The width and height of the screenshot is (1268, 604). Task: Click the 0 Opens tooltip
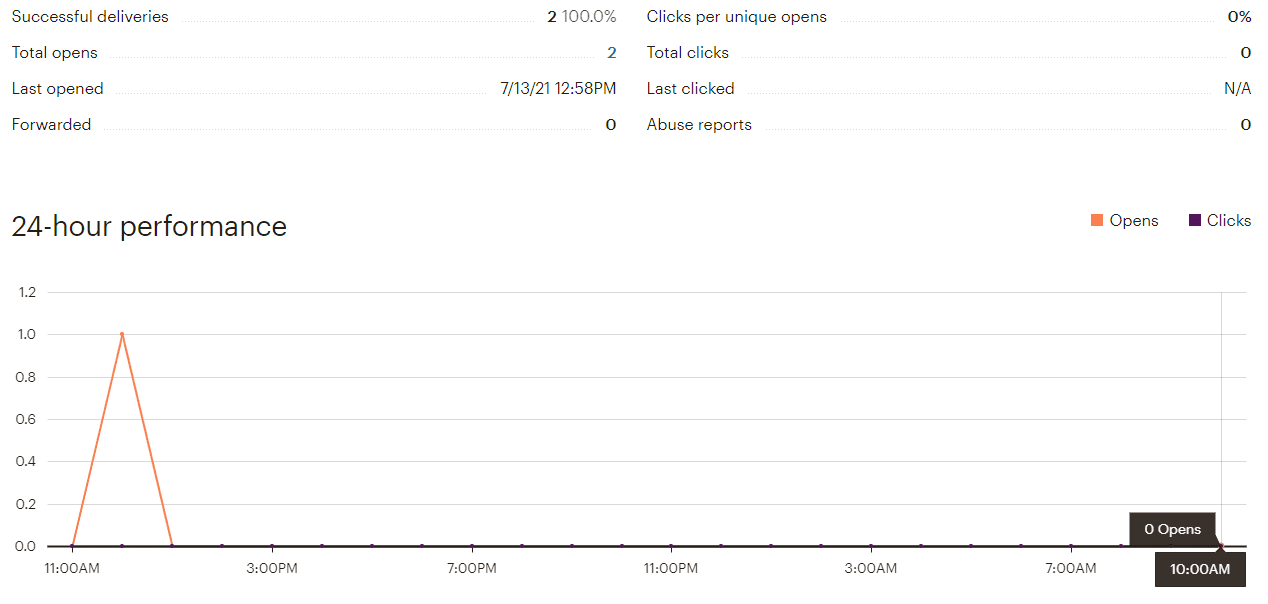pos(1173,529)
